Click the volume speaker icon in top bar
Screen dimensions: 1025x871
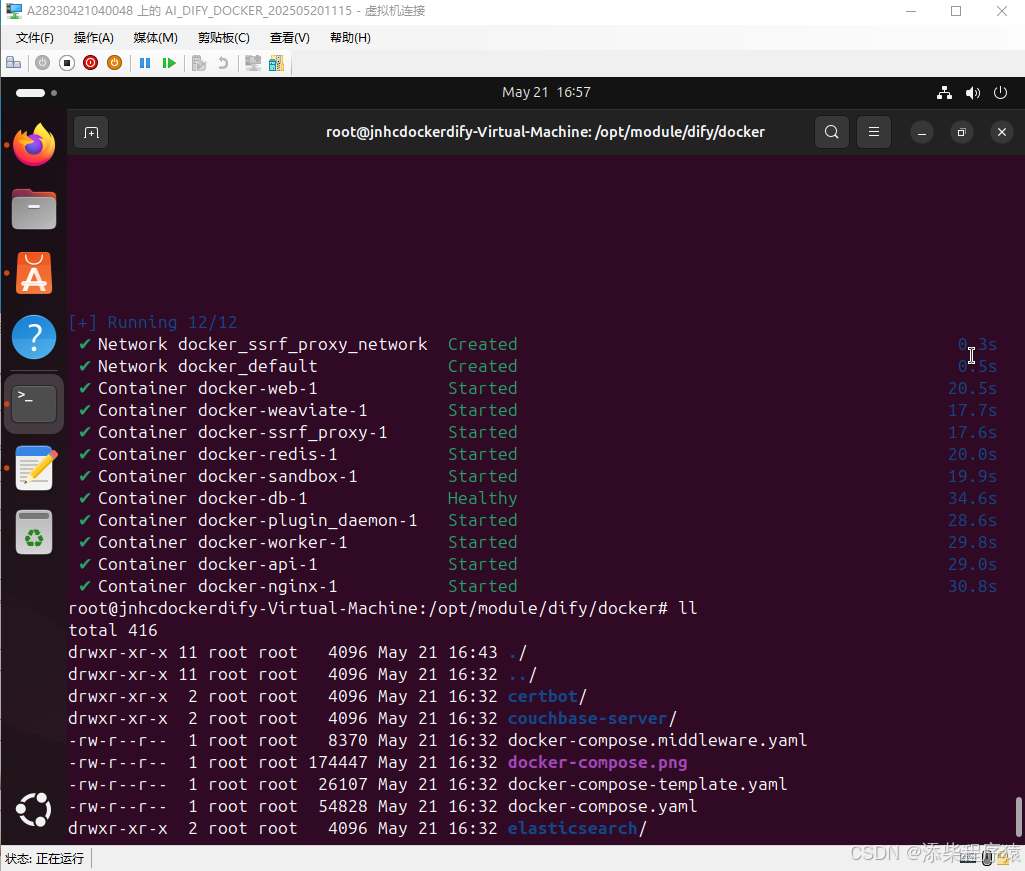point(973,93)
